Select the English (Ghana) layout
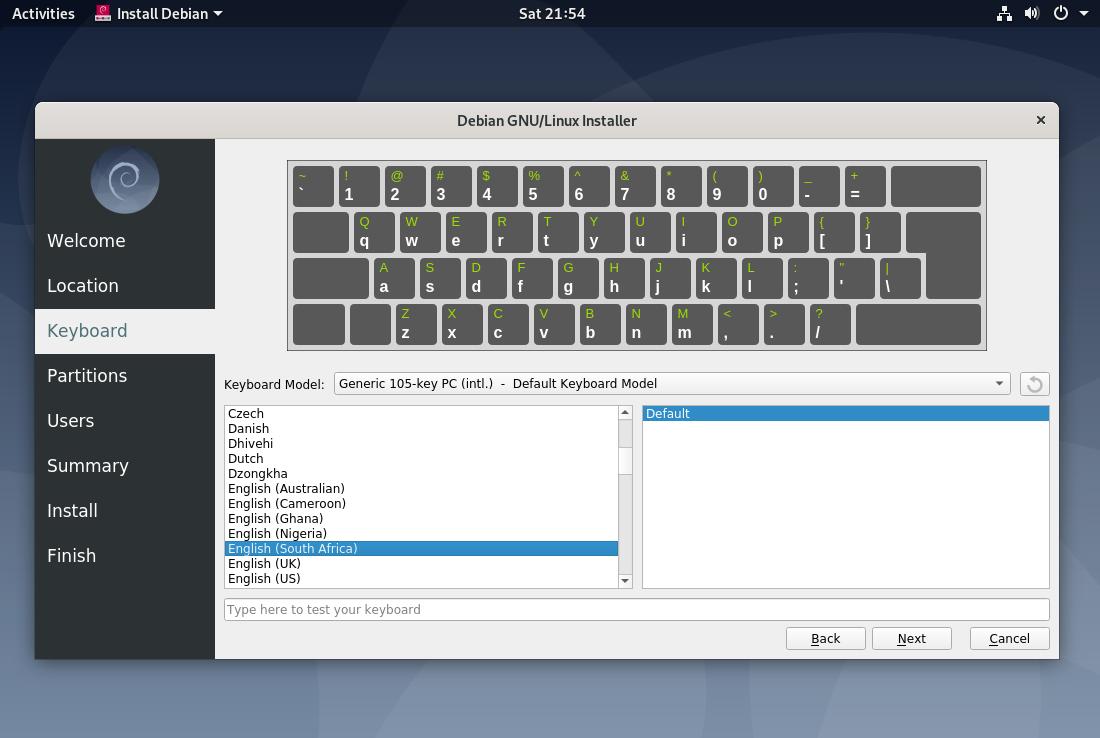This screenshot has height=738, width=1100. point(421,518)
